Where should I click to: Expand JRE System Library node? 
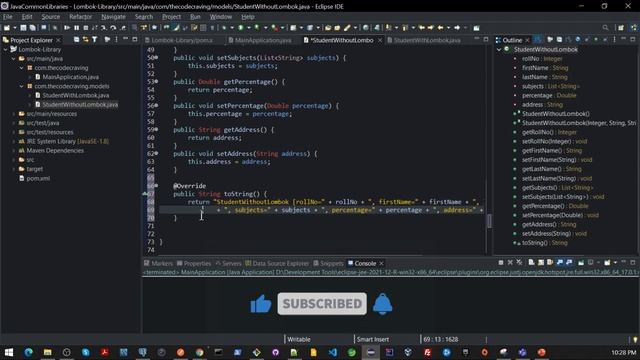pyautogui.click(x=13, y=141)
